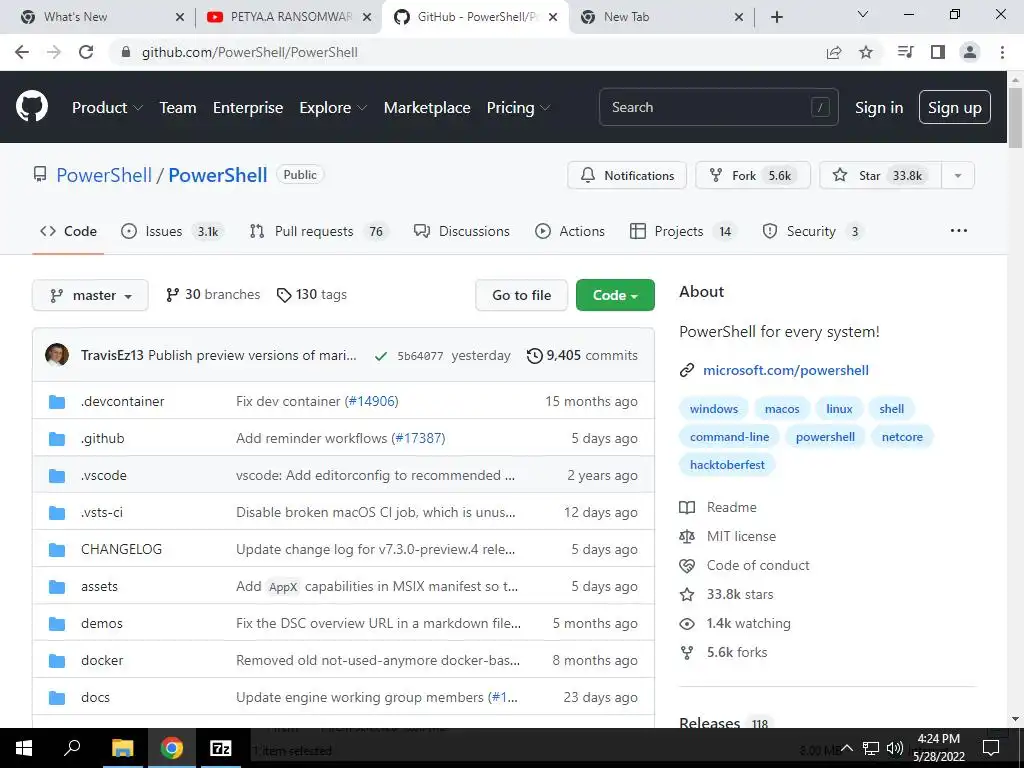Fork the repository with Fork button
Viewport: 1024px width, 768px height.
click(753, 176)
